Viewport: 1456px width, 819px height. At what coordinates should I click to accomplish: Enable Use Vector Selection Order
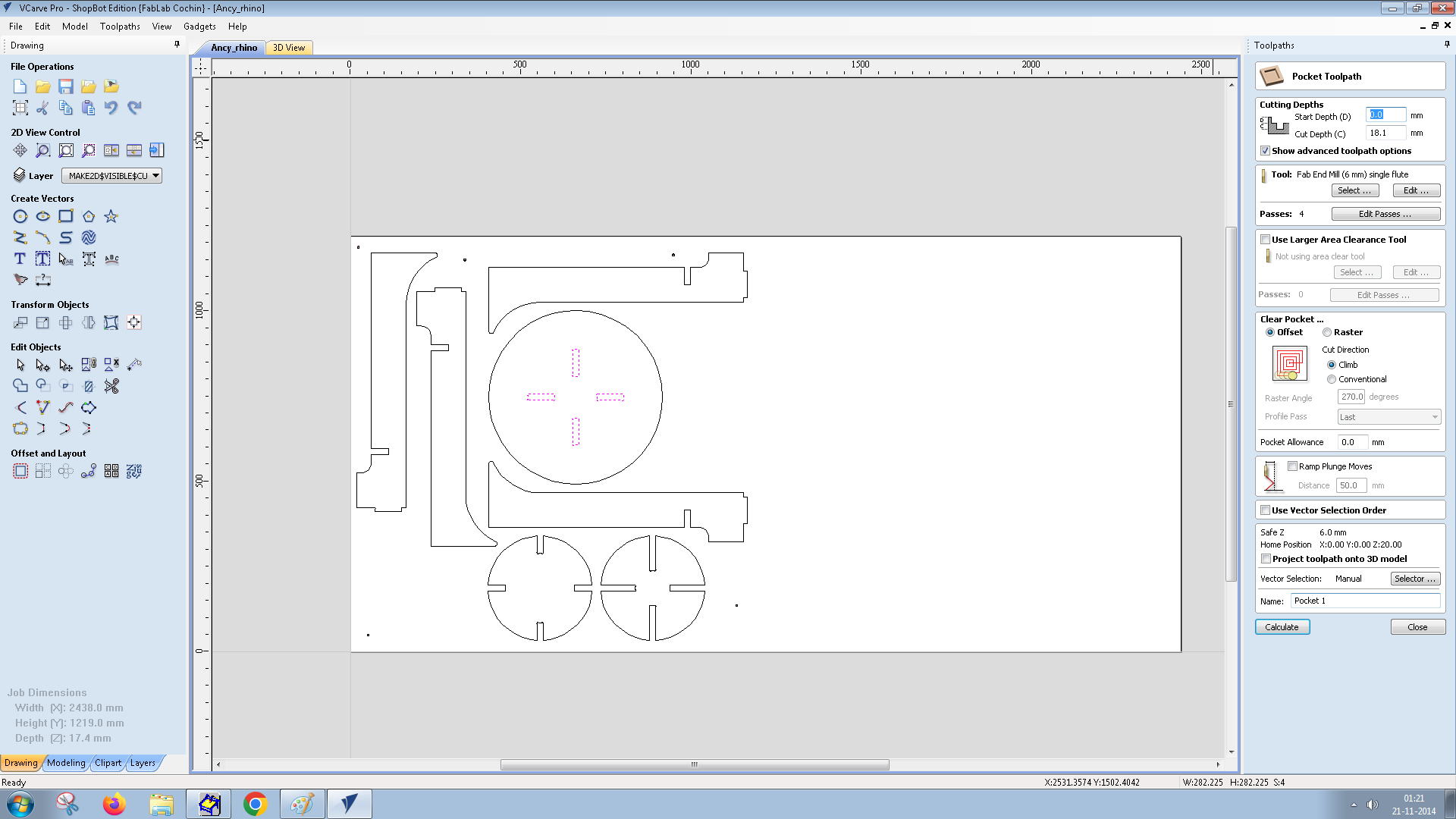[1265, 510]
